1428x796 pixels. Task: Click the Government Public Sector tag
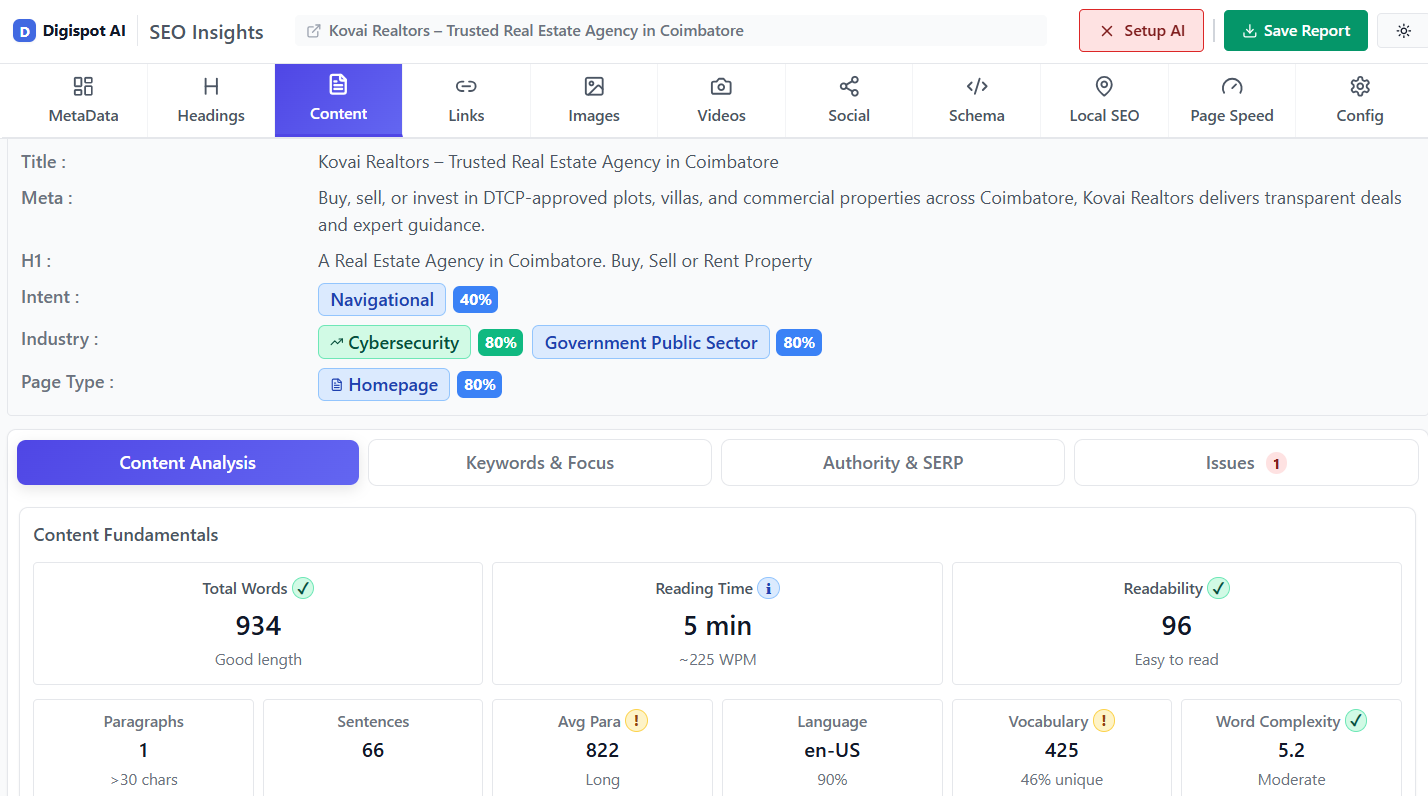pyautogui.click(x=651, y=343)
